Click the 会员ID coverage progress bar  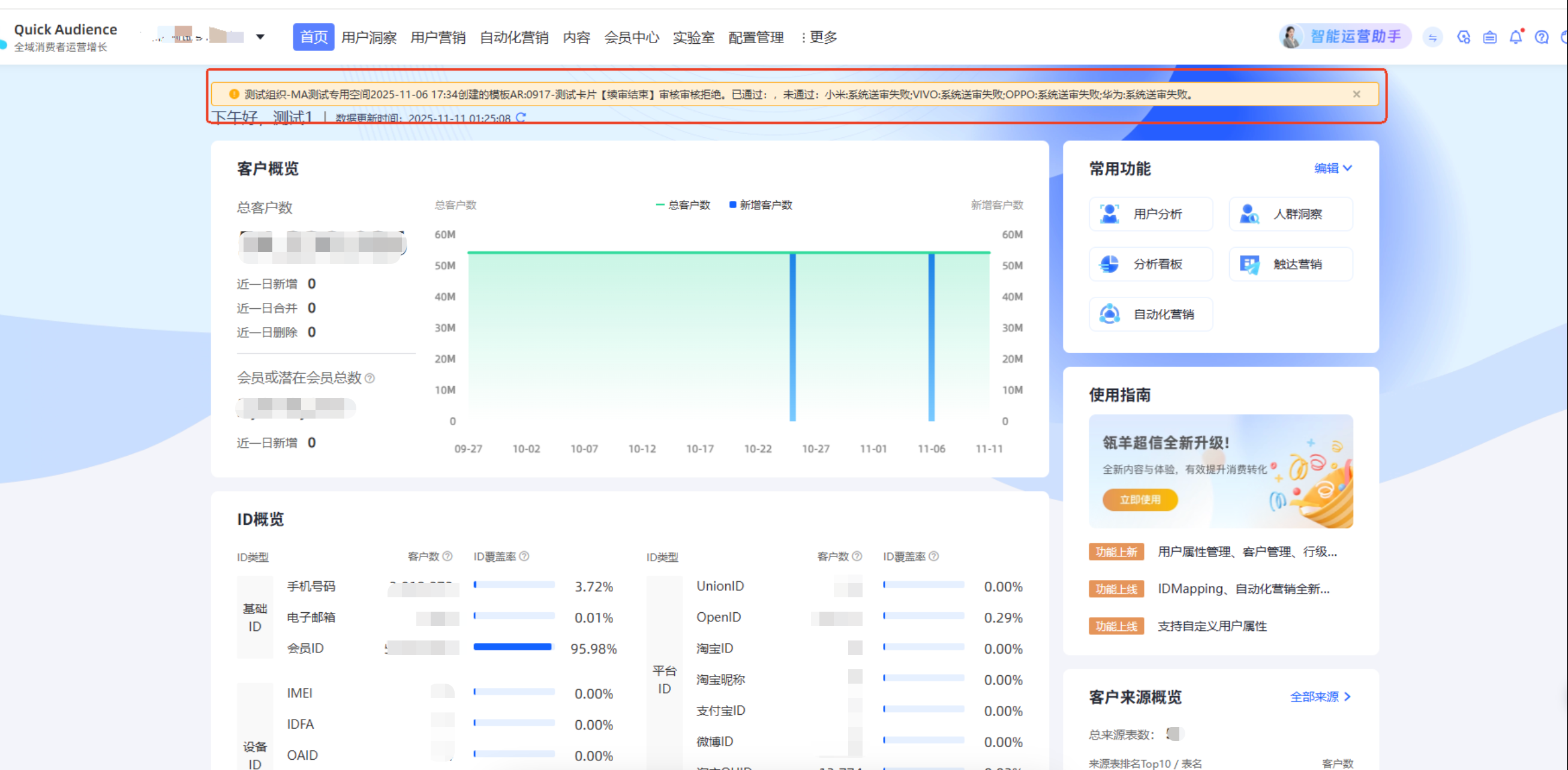[513, 647]
